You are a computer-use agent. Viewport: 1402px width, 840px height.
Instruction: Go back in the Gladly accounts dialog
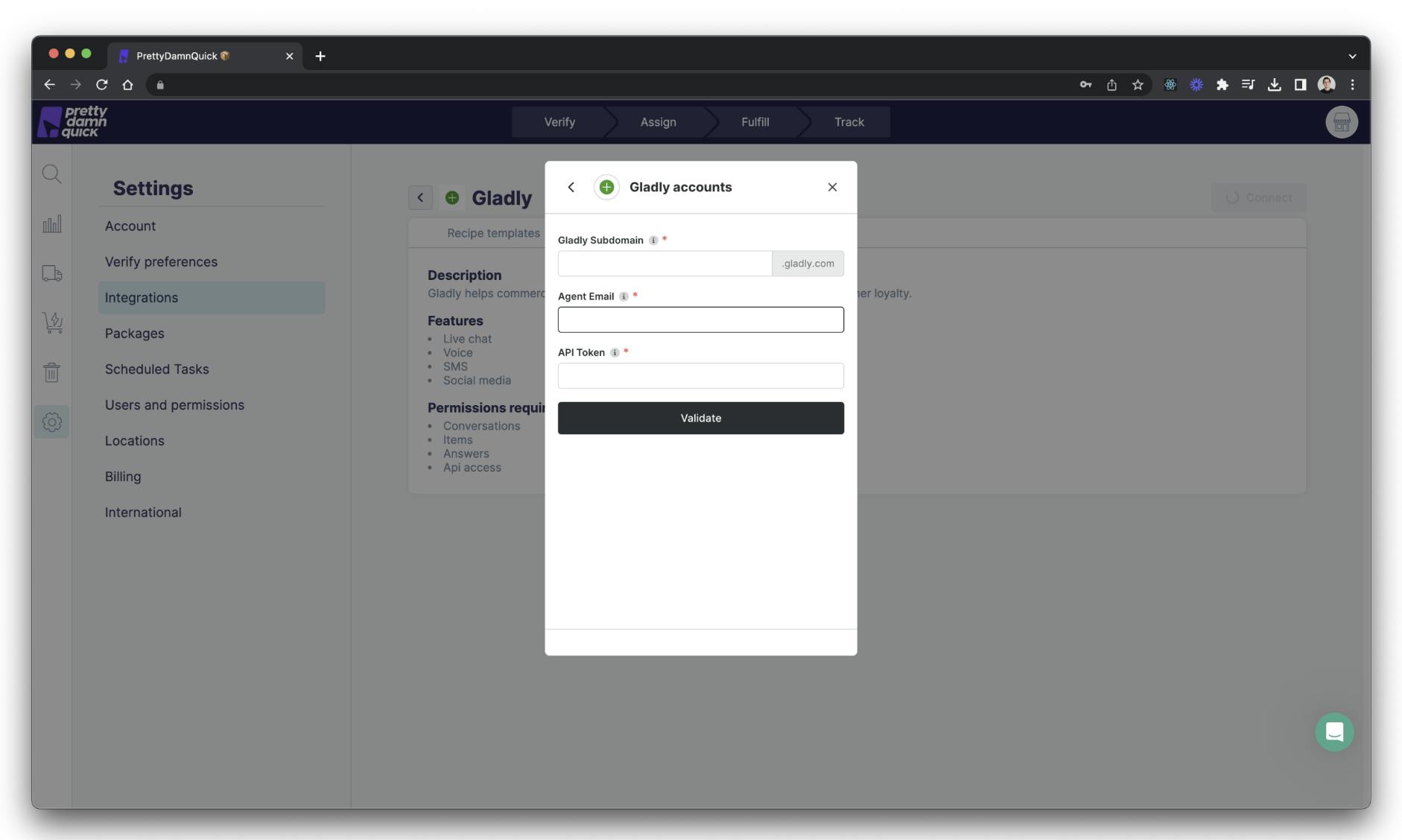tap(571, 188)
